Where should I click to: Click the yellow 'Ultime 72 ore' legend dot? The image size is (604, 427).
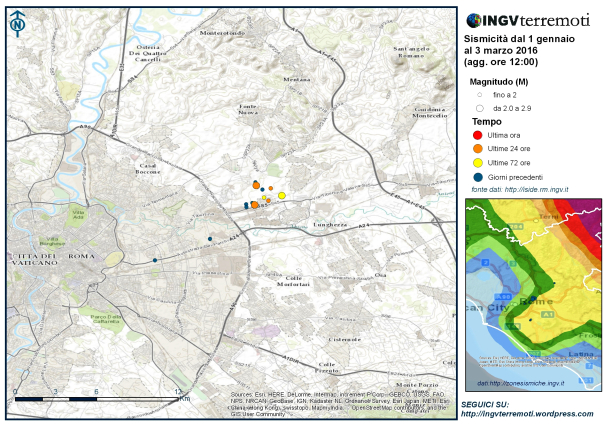coord(479,162)
